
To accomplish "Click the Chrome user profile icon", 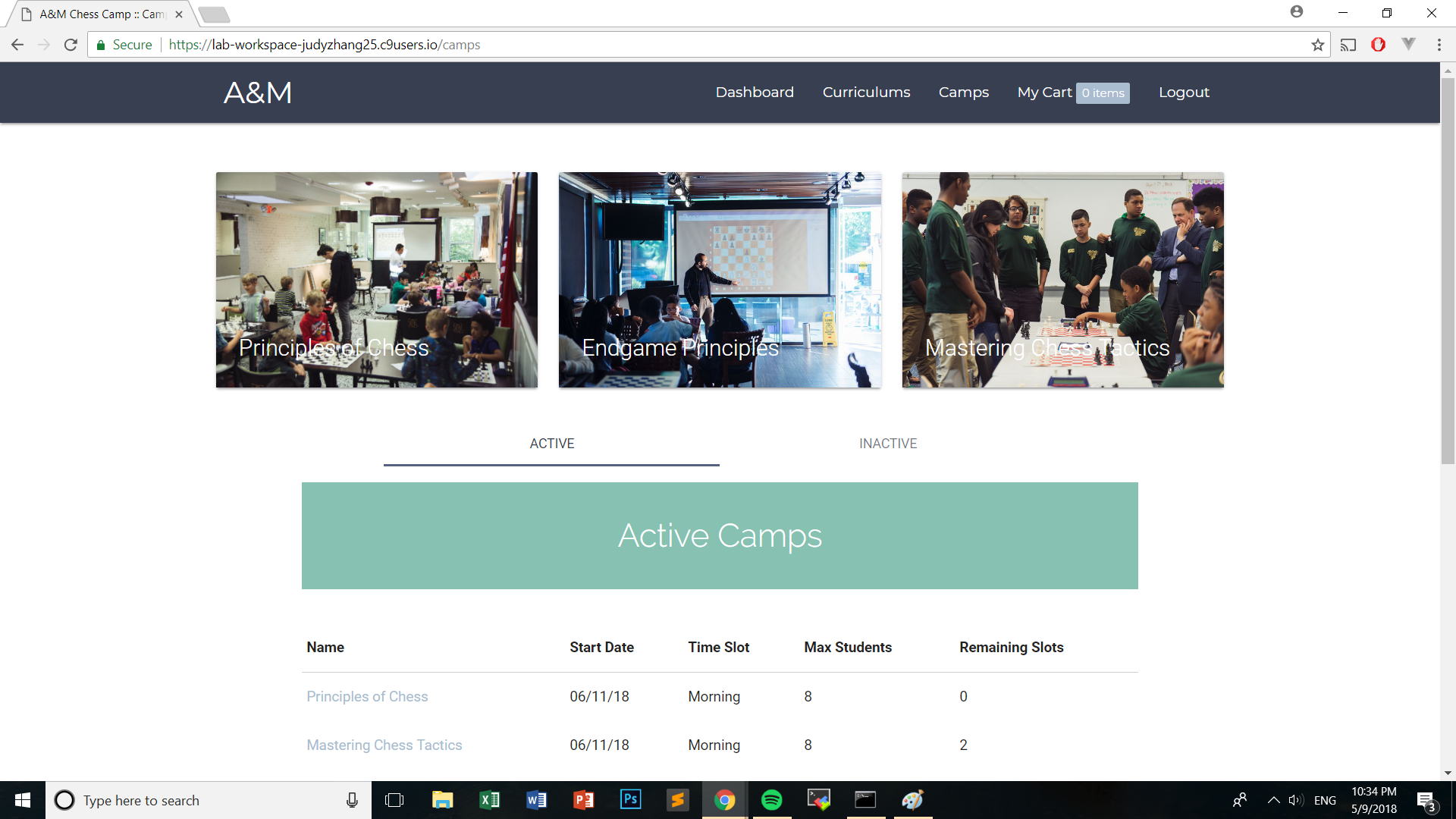I will 1297,12.
